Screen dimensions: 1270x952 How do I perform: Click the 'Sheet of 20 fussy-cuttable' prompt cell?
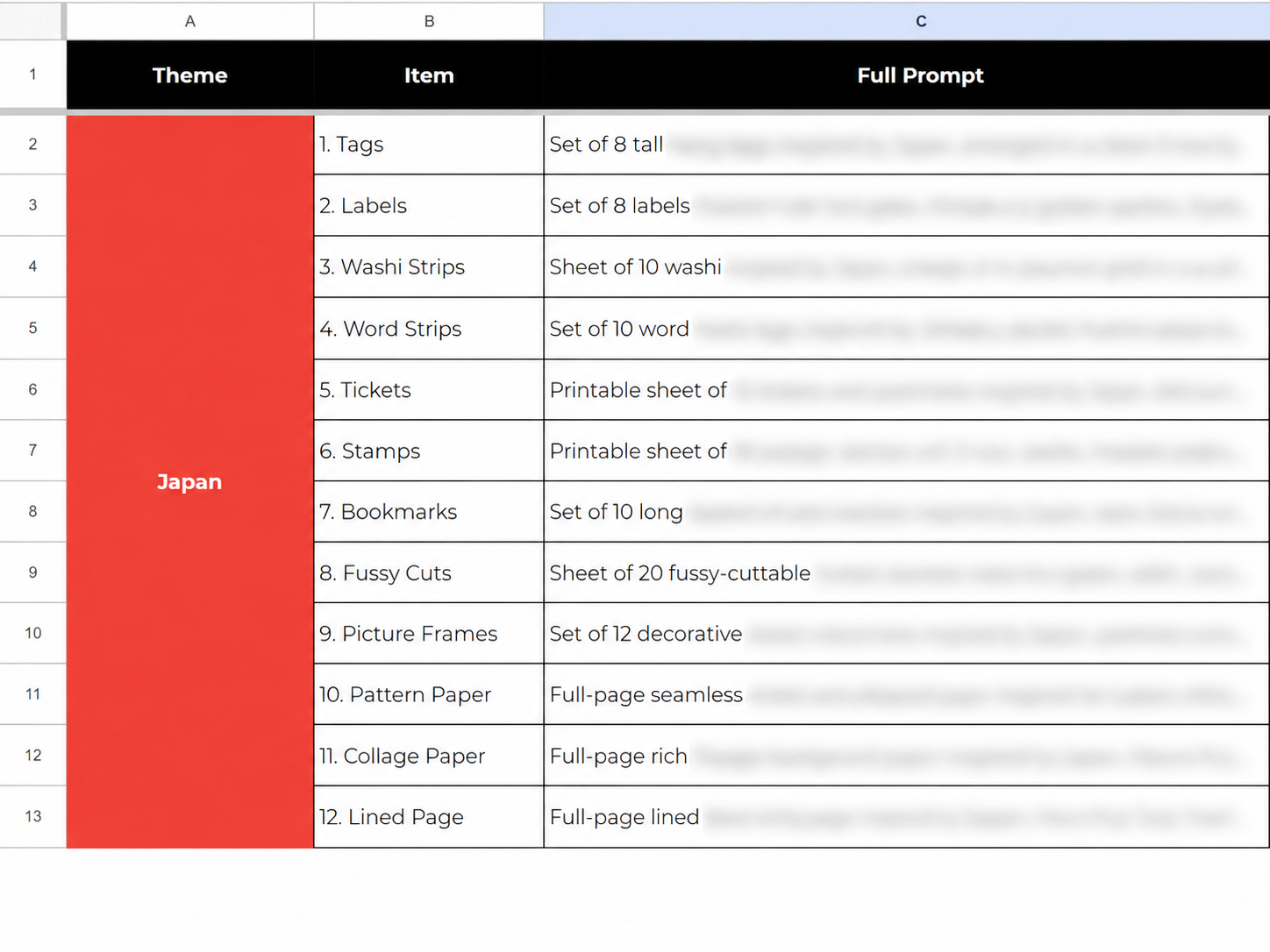point(907,572)
